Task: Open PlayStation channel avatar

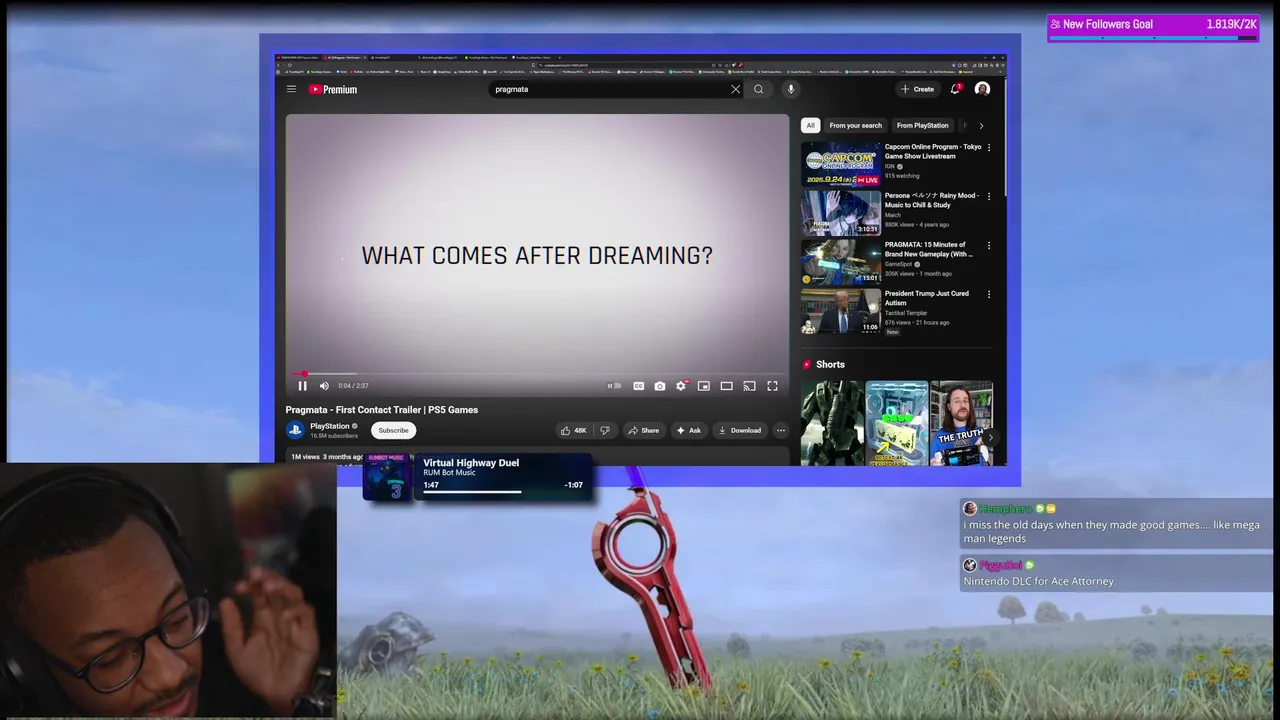Action: 295,430
